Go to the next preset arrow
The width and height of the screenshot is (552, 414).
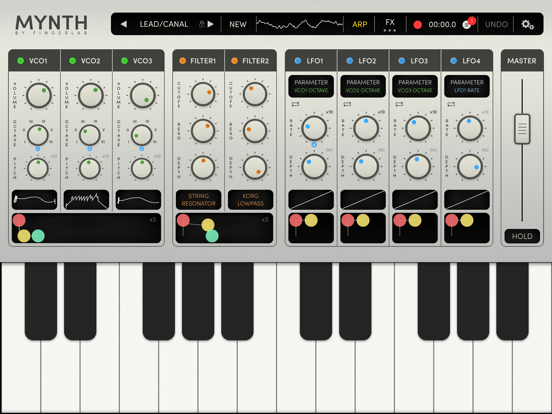[211, 24]
